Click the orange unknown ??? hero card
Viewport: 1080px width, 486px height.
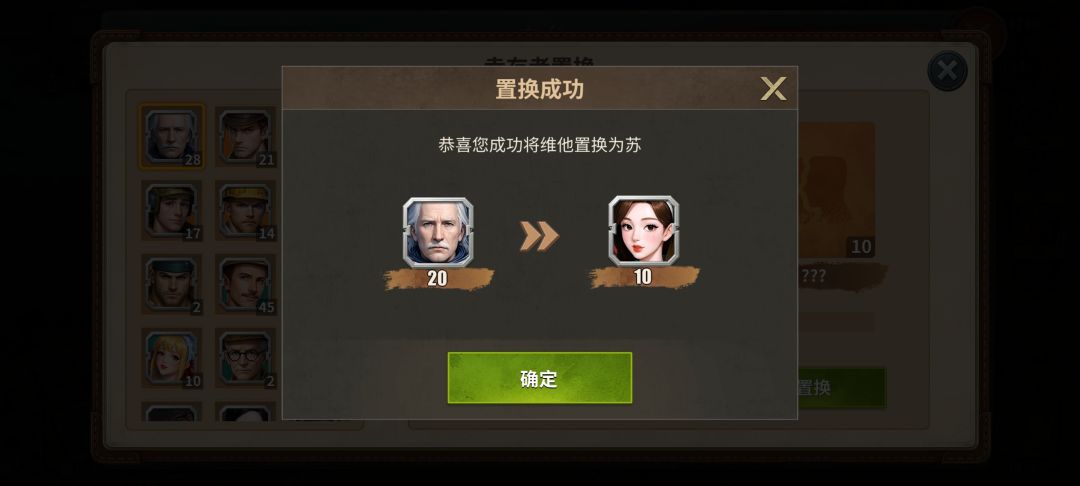[x=836, y=191]
